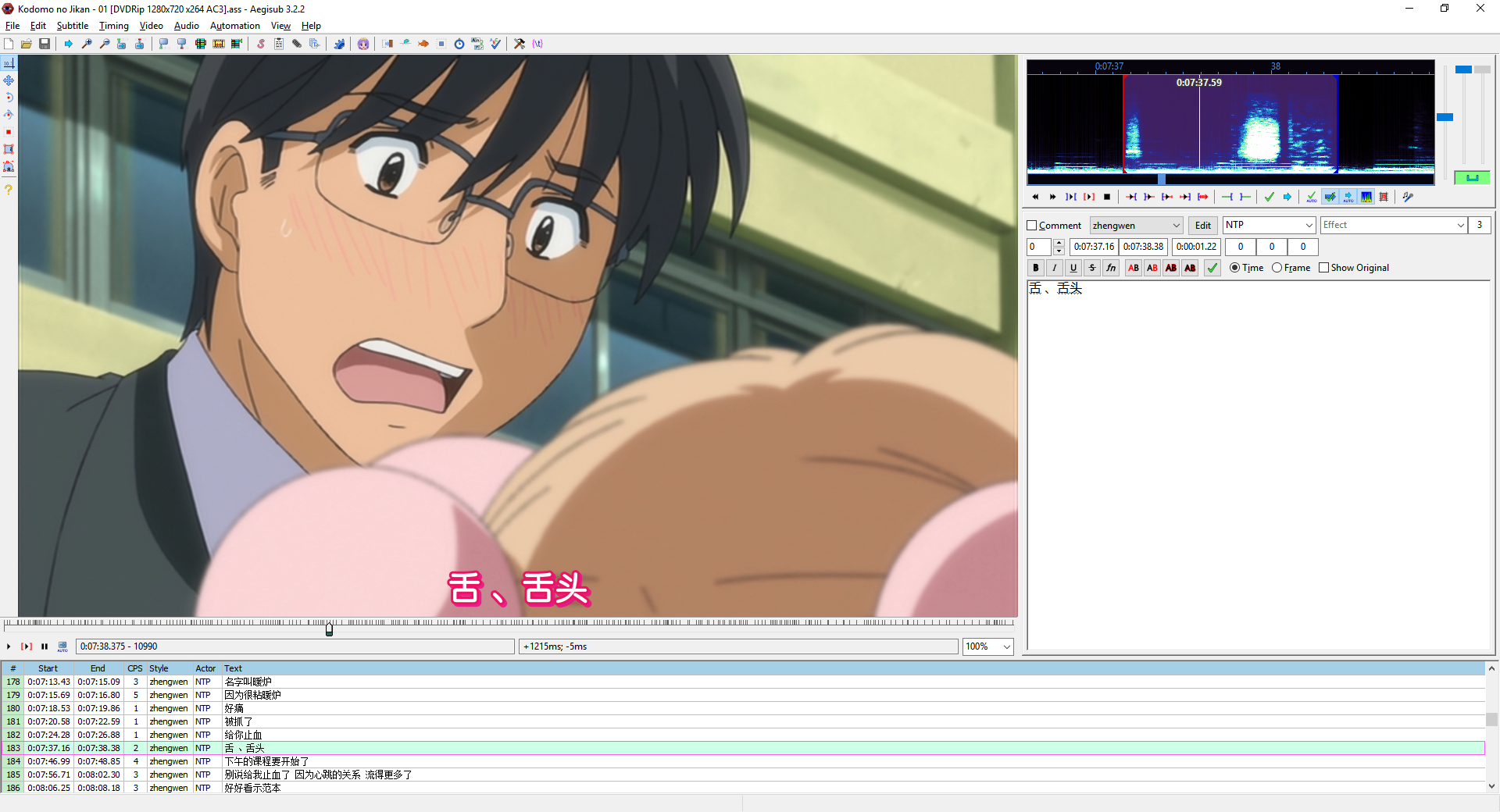This screenshot has height=812, width=1500.
Task: Open Options hammer and wrench icon
Action: point(520,44)
